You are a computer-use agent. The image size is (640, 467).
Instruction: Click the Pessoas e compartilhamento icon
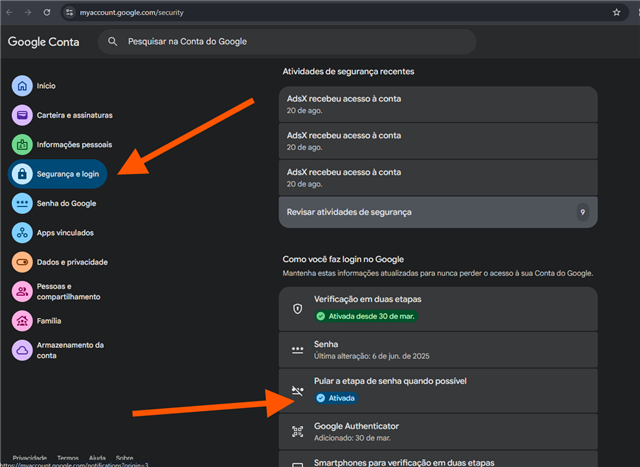[x=22, y=291]
